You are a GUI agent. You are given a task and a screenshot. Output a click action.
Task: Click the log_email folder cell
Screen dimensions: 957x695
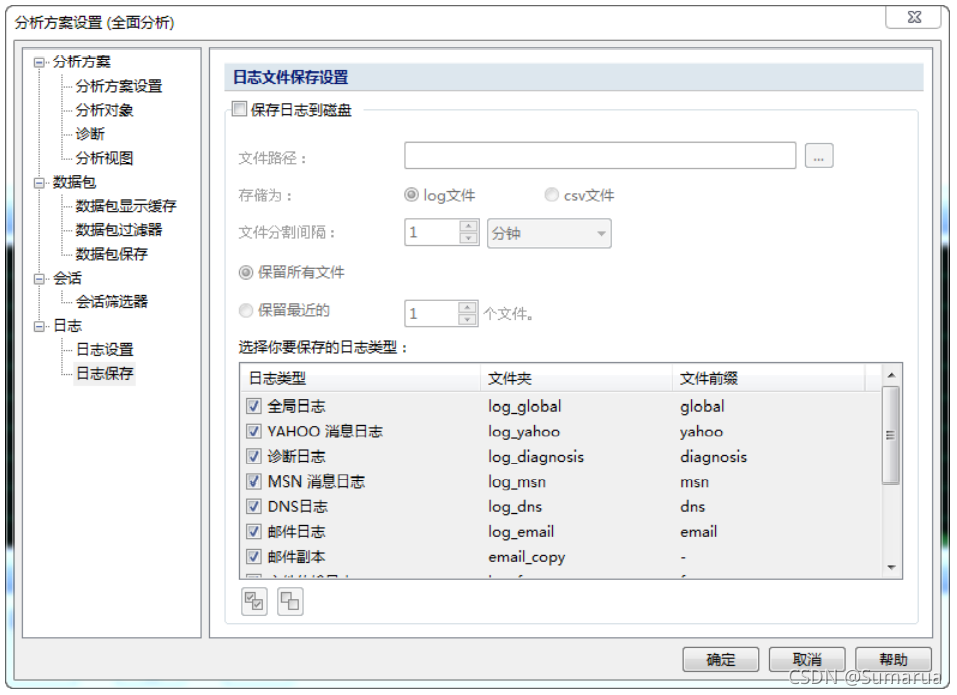coord(521,531)
